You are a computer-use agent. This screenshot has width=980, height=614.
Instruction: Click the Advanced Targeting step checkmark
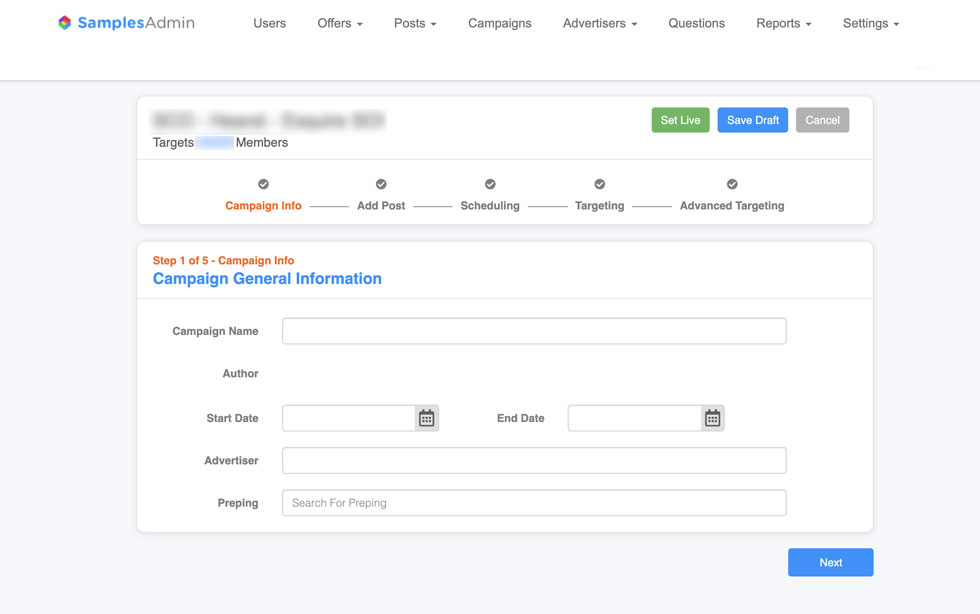(732, 184)
